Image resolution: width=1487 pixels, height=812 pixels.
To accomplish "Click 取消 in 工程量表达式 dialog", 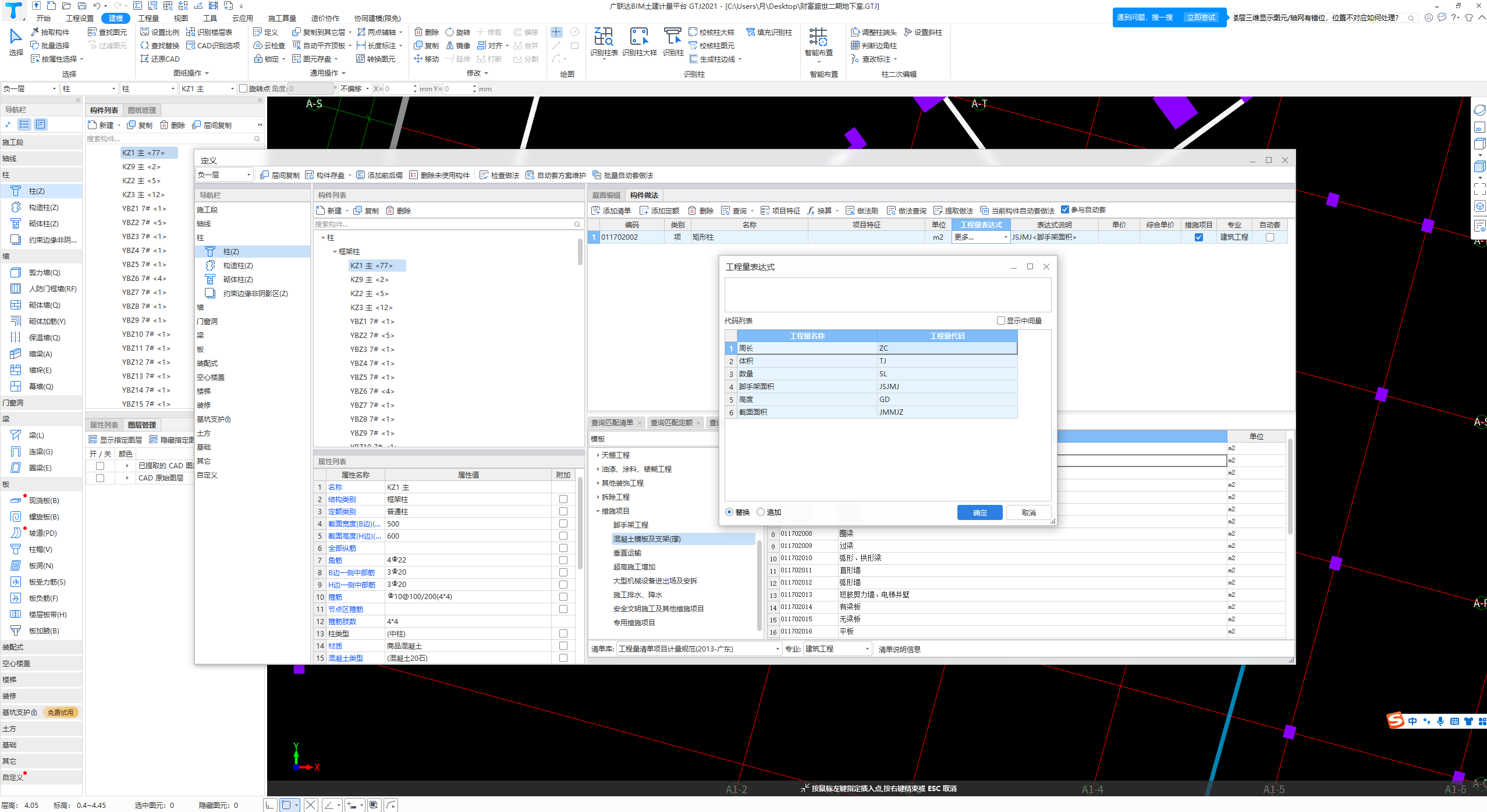I will coord(1028,512).
